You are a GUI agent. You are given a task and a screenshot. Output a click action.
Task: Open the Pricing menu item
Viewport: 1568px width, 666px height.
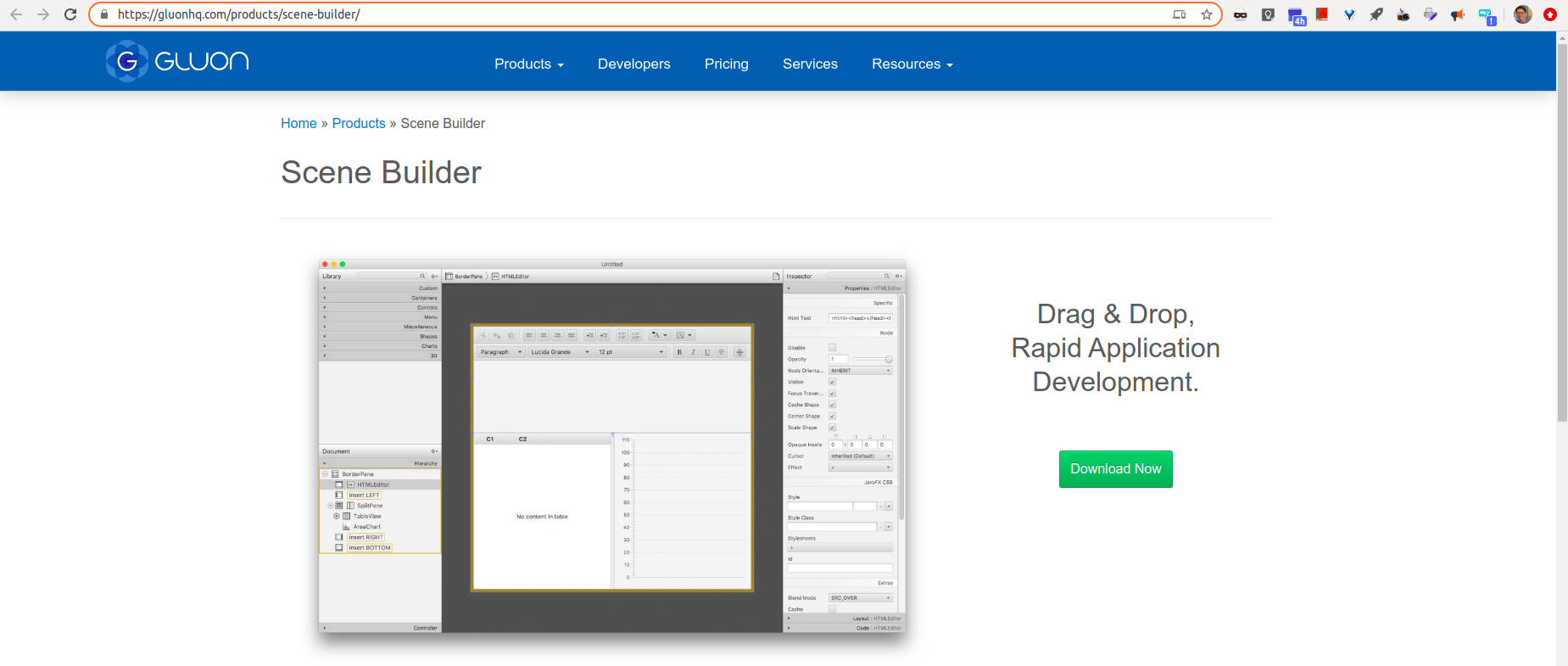point(727,64)
